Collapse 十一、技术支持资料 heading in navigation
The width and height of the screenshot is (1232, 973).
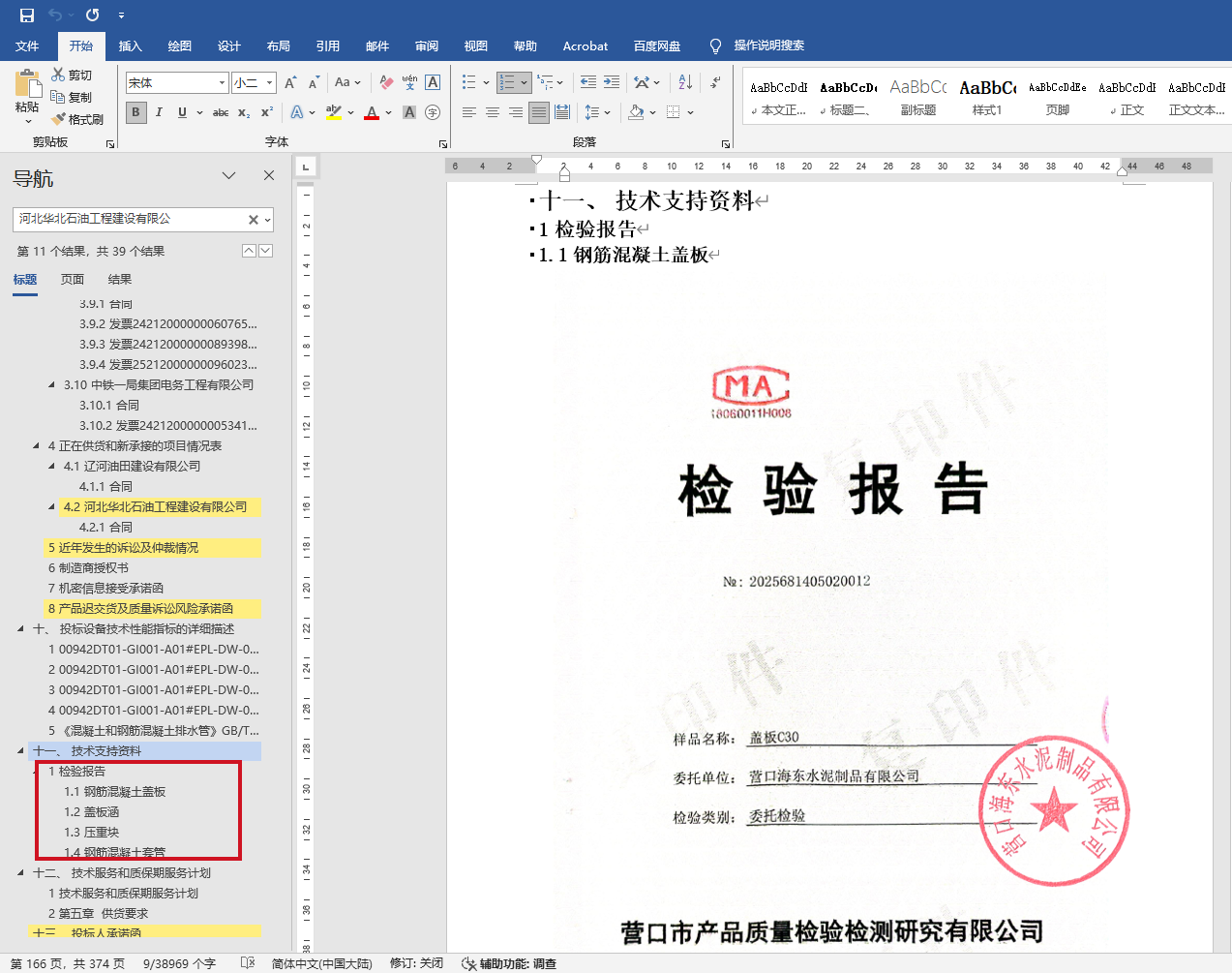pyautogui.click(x=21, y=751)
